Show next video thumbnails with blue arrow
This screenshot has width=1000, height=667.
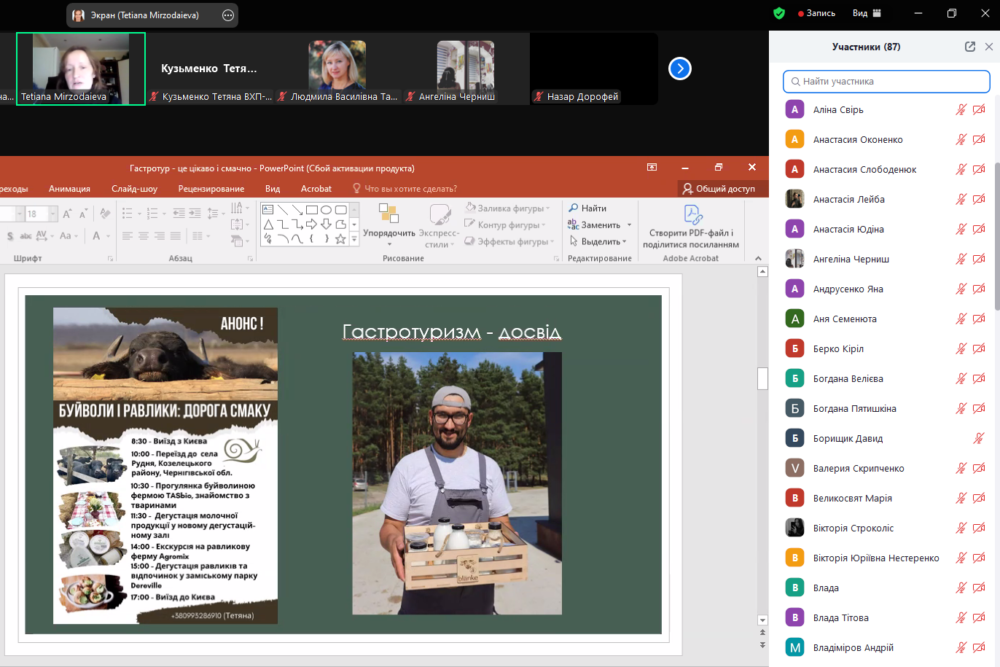tap(680, 68)
